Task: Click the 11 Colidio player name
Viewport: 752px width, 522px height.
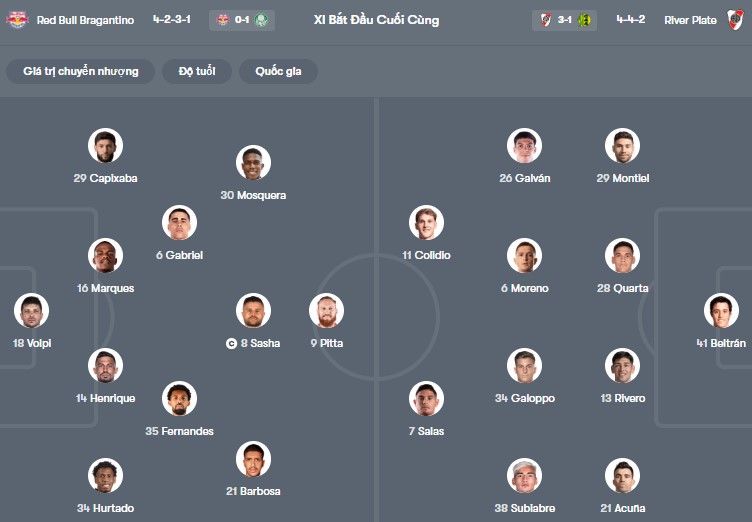Action: pyautogui.click(x=426, y=255)
